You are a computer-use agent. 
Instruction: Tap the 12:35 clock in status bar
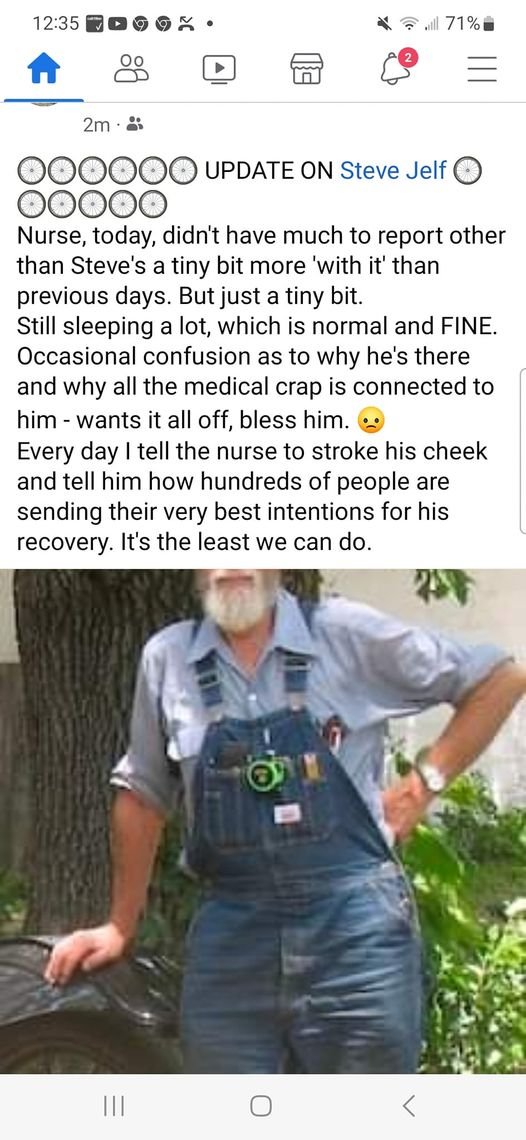(x=55, y=23)
